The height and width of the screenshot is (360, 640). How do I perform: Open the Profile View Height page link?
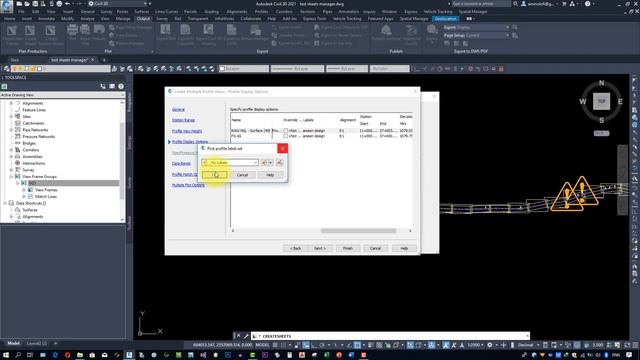187,131
